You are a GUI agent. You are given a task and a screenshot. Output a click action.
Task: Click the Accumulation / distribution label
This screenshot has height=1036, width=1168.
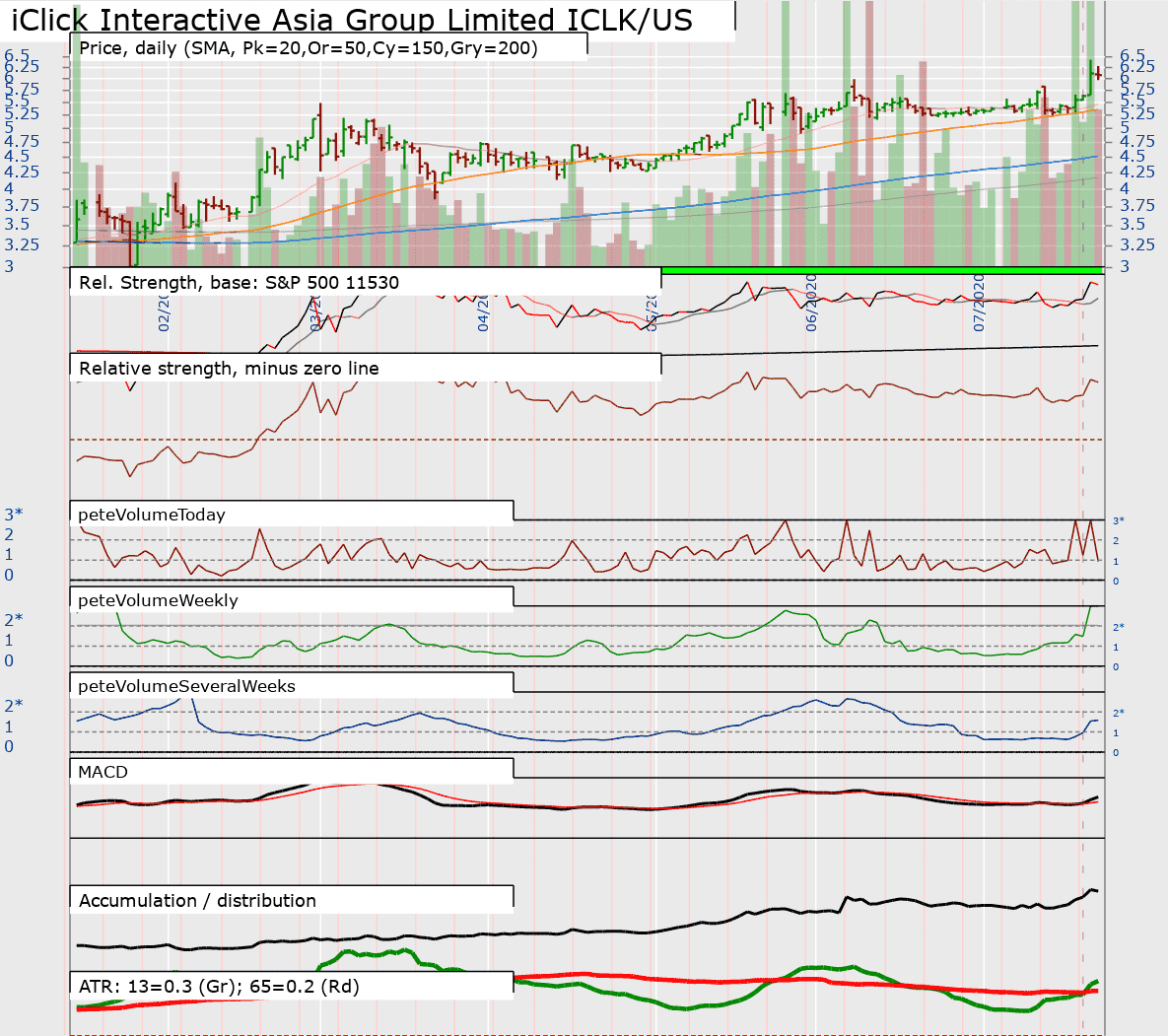(197, 900)
